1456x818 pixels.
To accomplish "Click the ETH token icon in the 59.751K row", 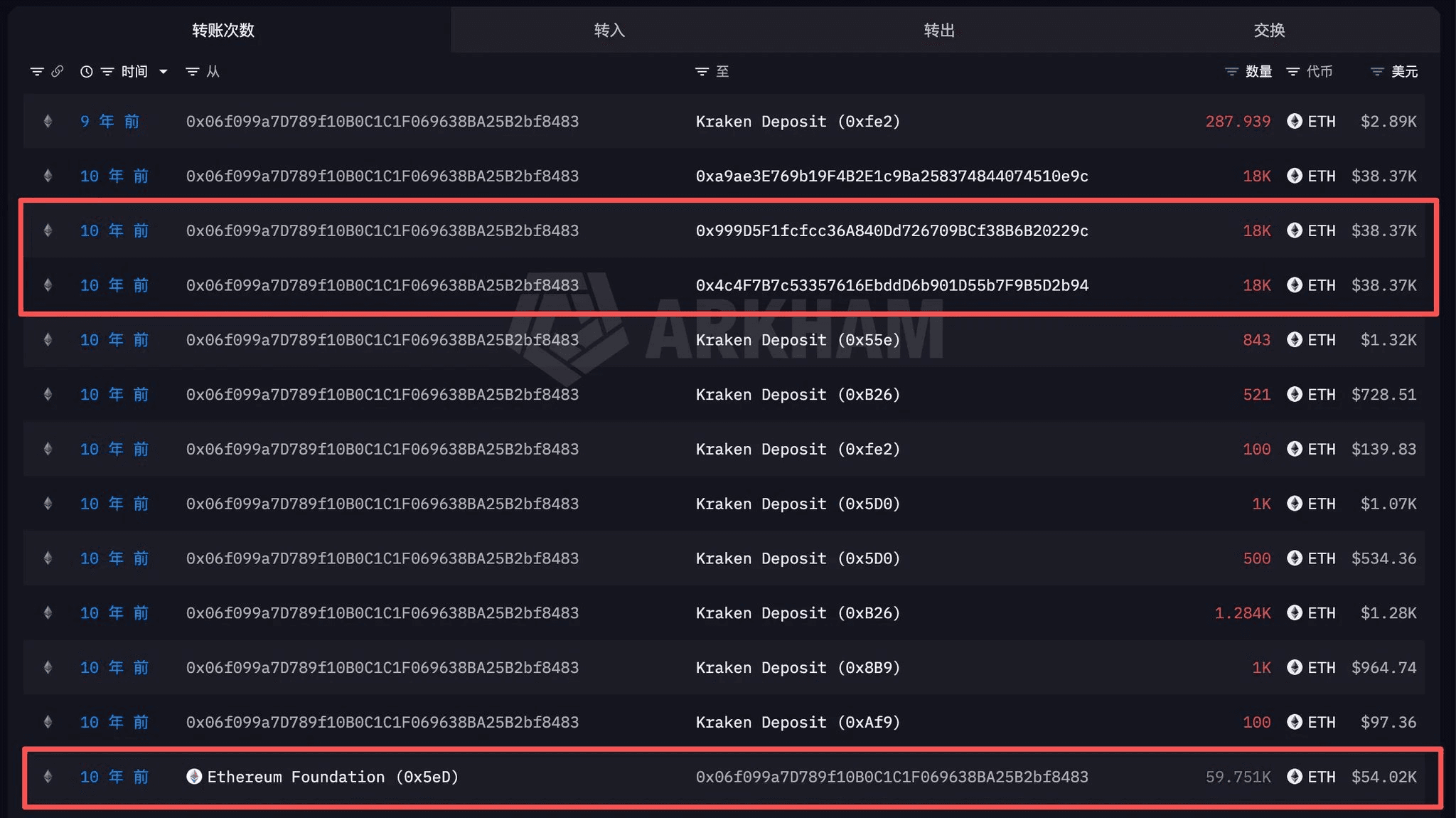I will click(x=1295, y=777).
